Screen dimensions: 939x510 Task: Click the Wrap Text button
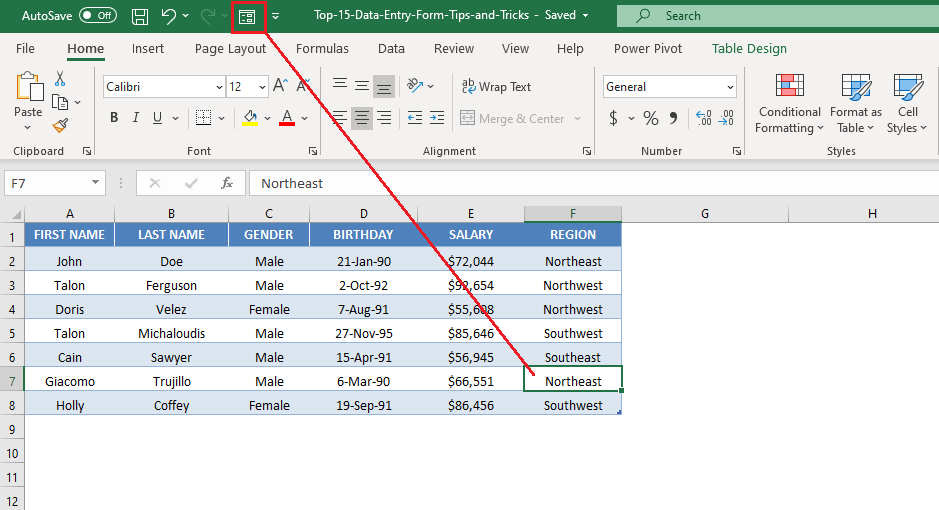tap(496, 87)
